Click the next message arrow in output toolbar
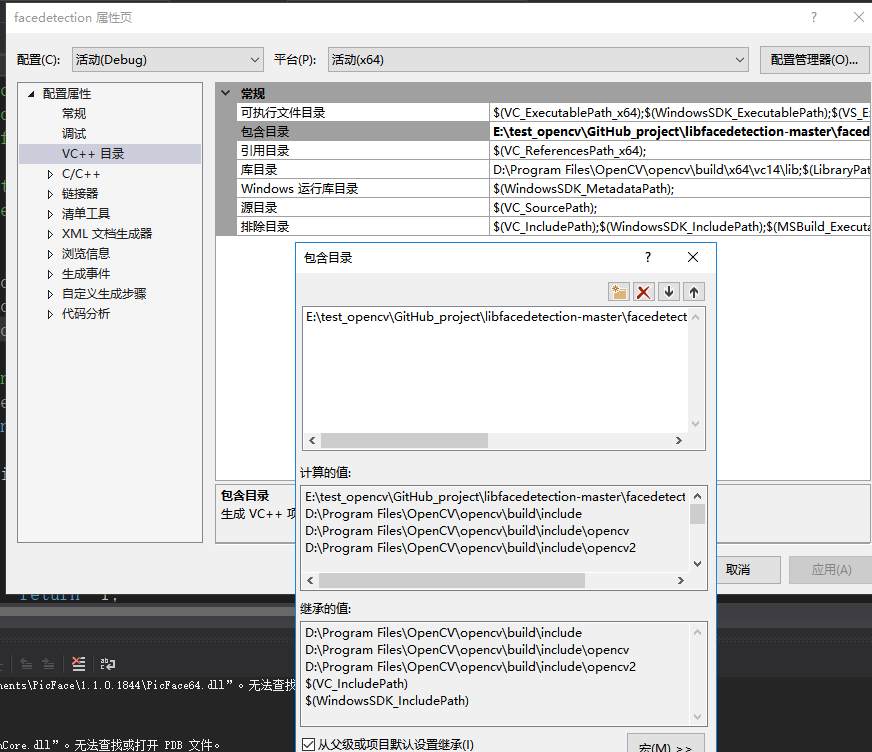Viewport: 872px width, 752px height. 47,663
